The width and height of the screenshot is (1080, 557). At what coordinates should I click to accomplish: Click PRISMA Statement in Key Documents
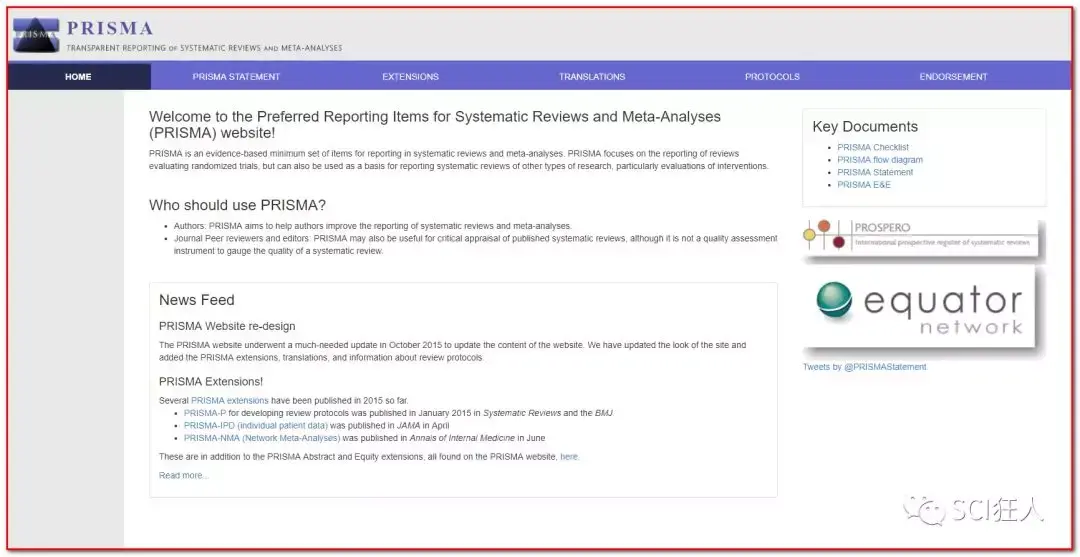click(875, 172)
